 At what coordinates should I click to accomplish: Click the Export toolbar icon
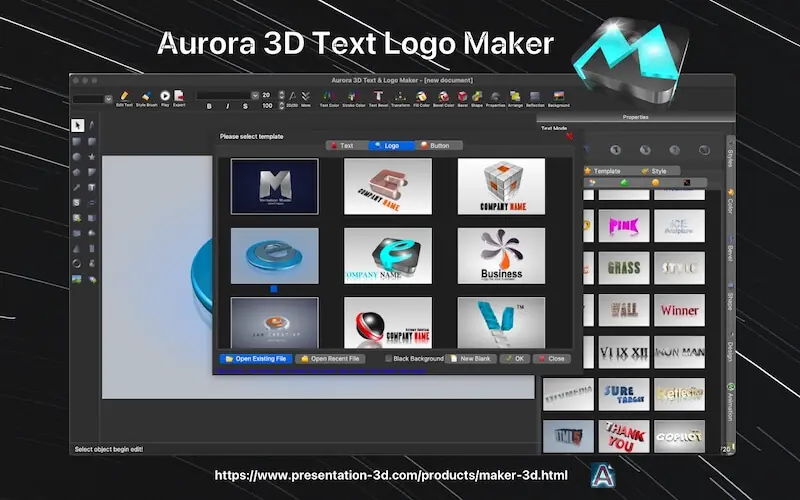pyautogui.click(x=179, y=98)
